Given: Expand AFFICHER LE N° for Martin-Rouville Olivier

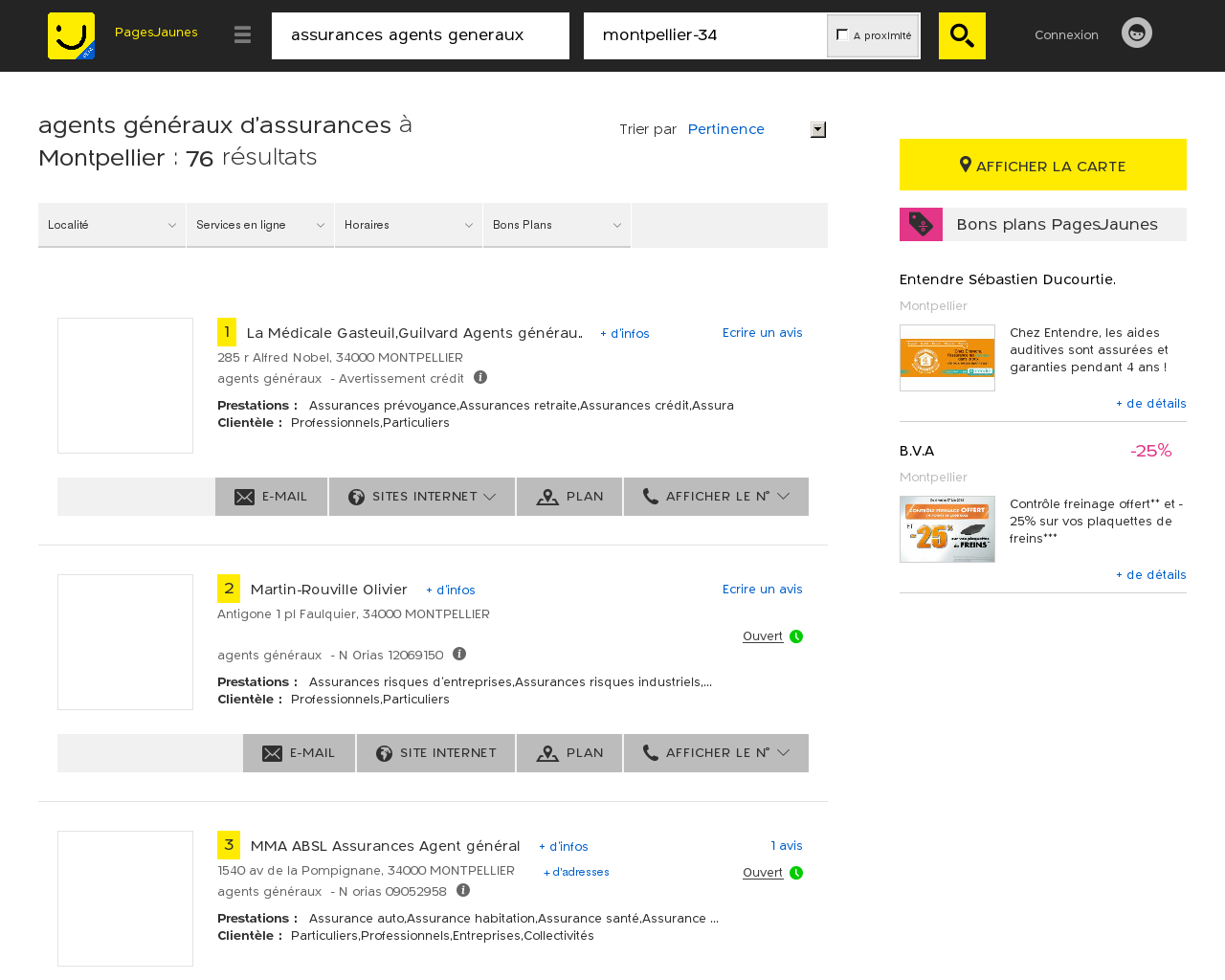Looking at the screenshot, I should (x=716, y=753).
